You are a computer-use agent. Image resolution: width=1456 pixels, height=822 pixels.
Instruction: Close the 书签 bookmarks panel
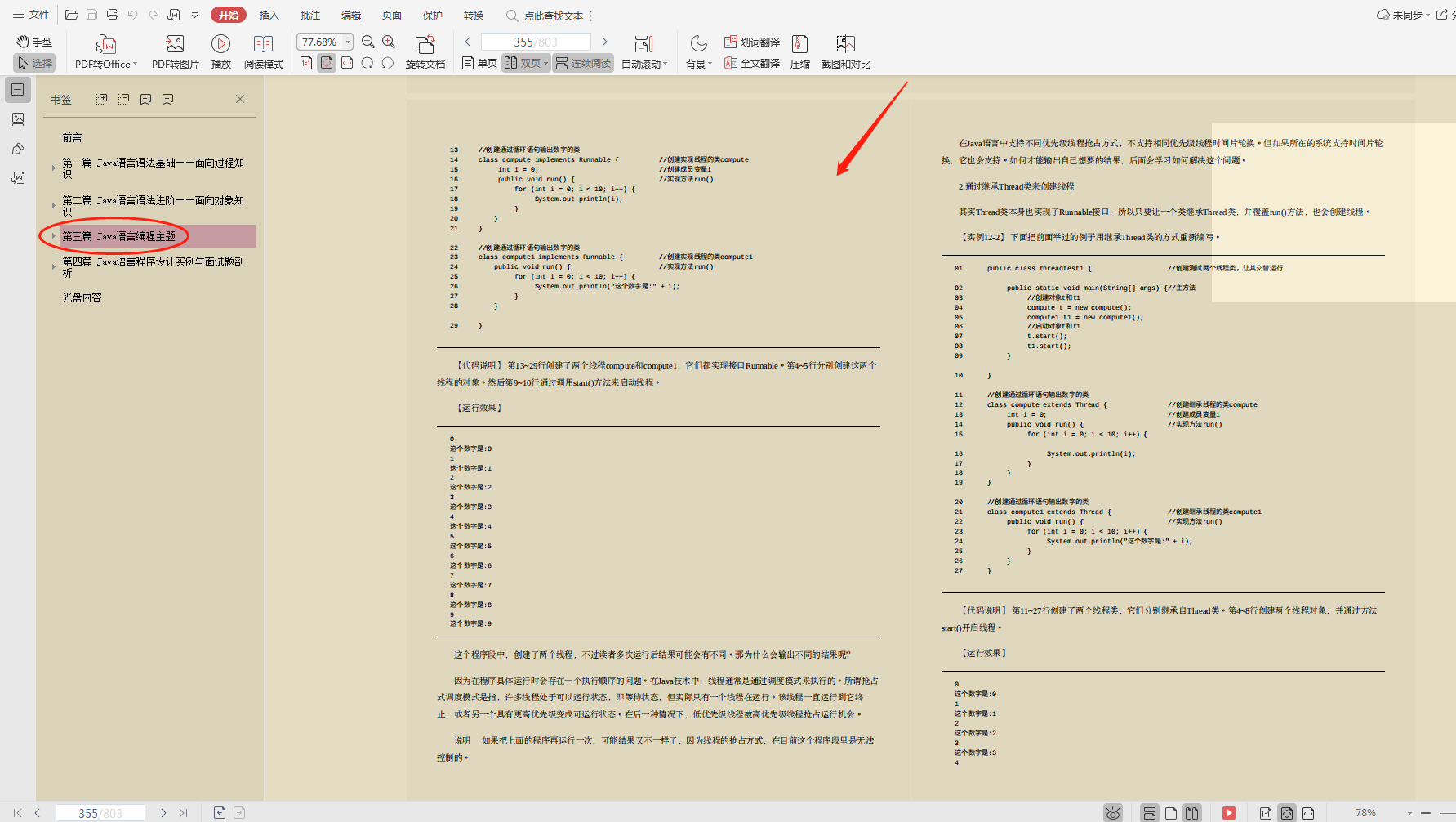pyautogui.click(x=240, y=99)
